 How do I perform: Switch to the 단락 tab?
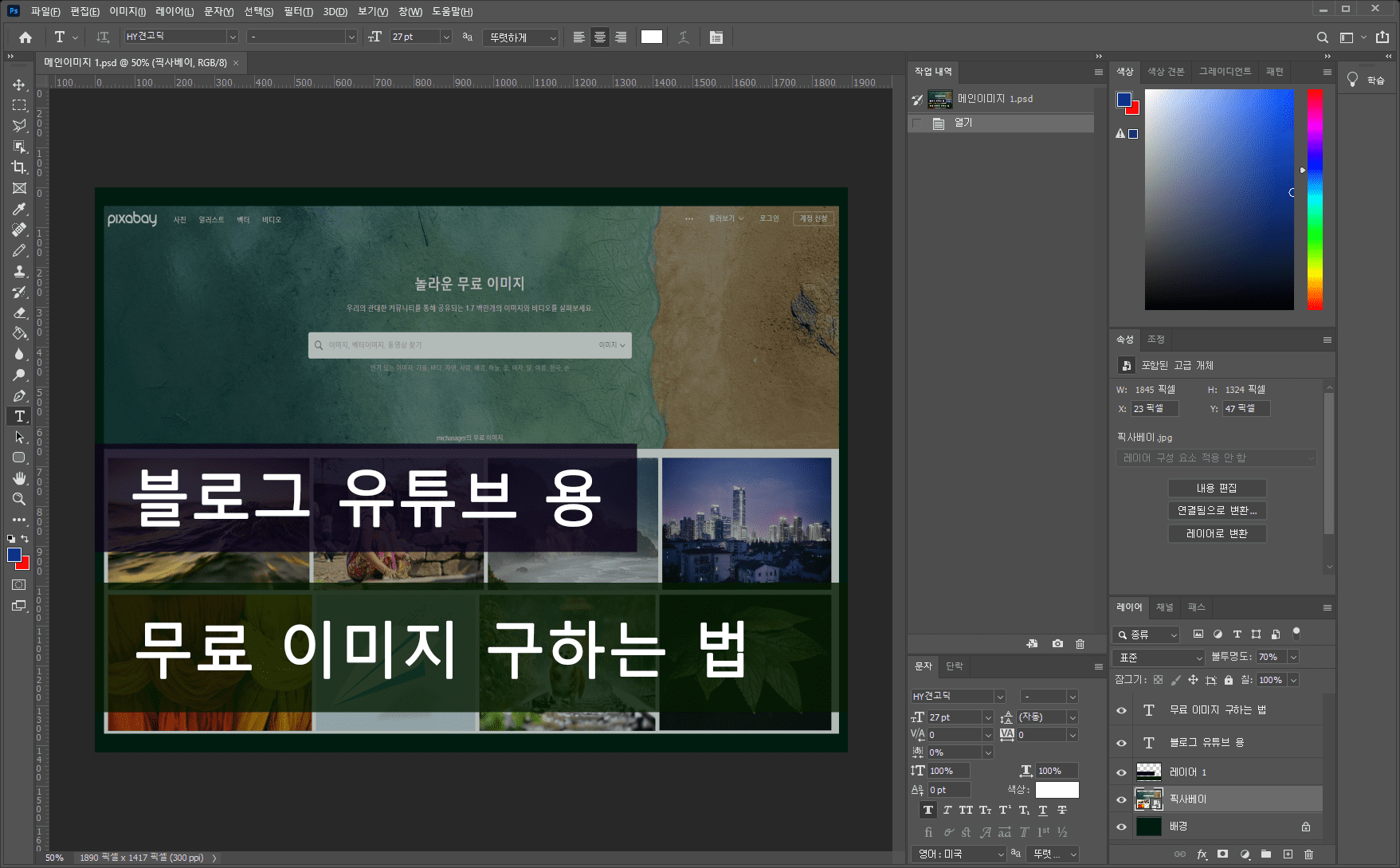pyautogui.click(x=955, y=666)
